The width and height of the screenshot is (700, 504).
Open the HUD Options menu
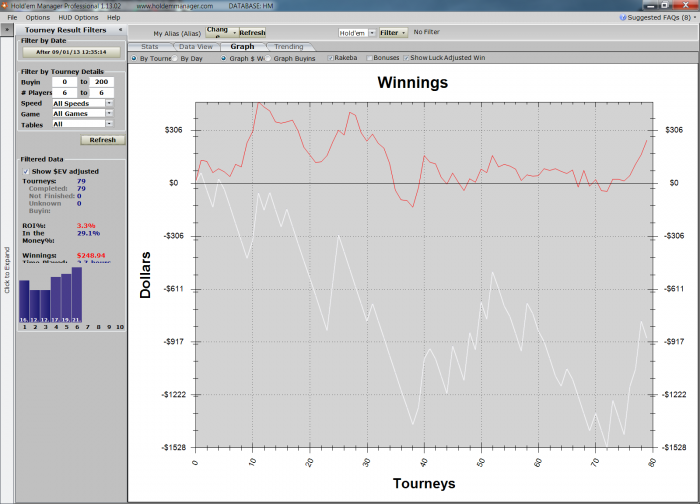coord(78,17)
